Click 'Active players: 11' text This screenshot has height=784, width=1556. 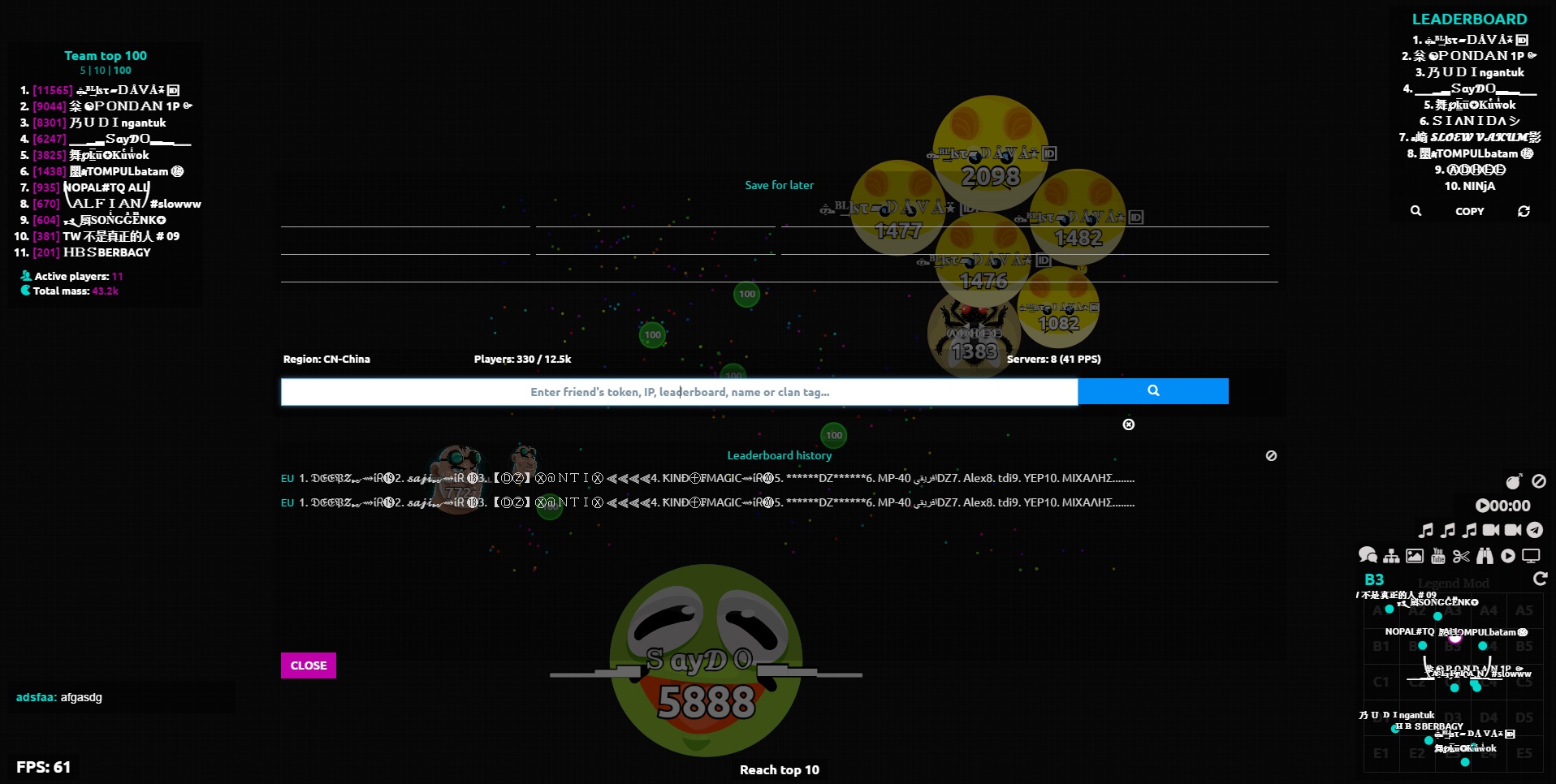[x=71, y=276]
